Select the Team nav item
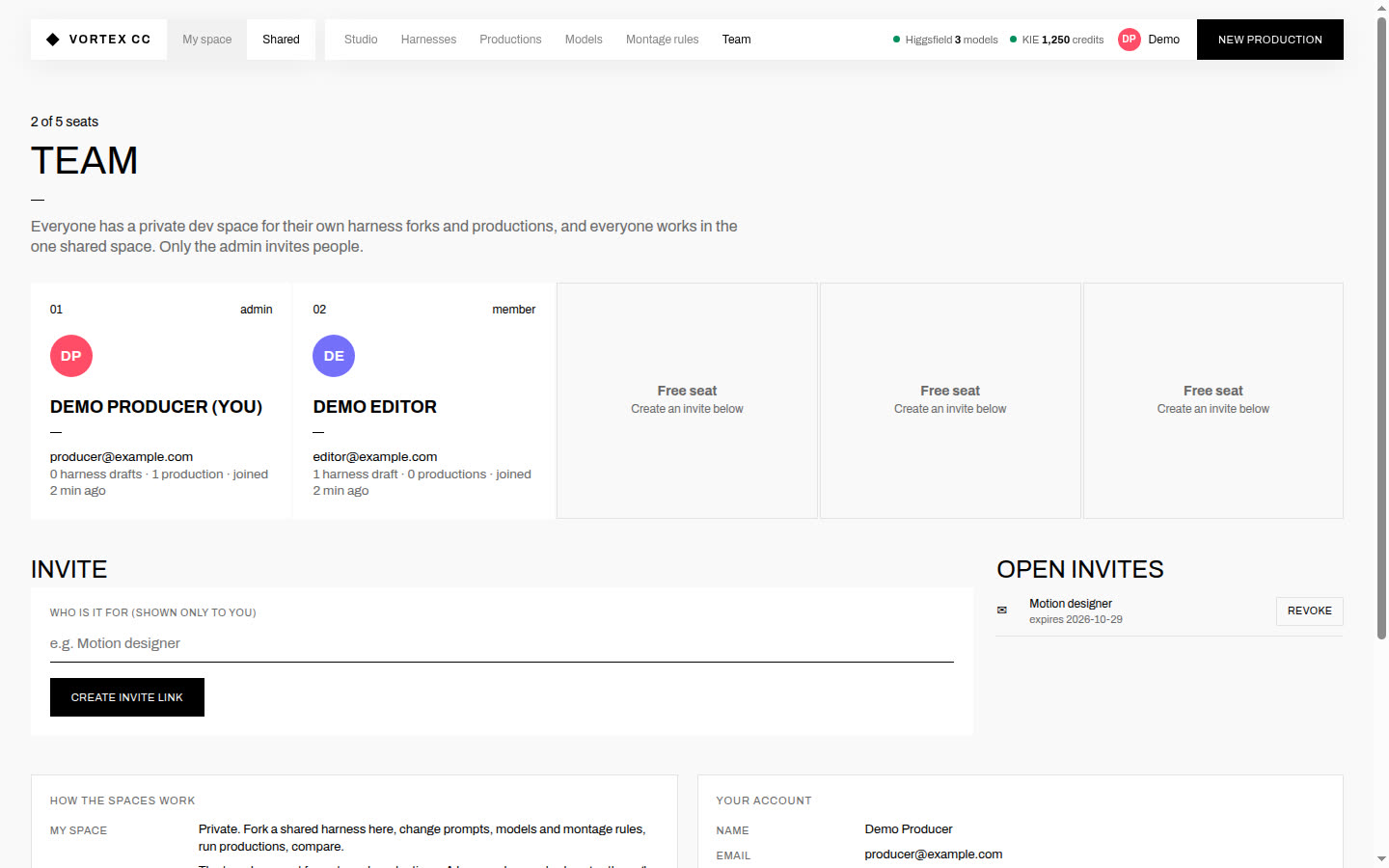Image resolution: width=1389 pixels, height=868 pixels. (x=736, y=40)
